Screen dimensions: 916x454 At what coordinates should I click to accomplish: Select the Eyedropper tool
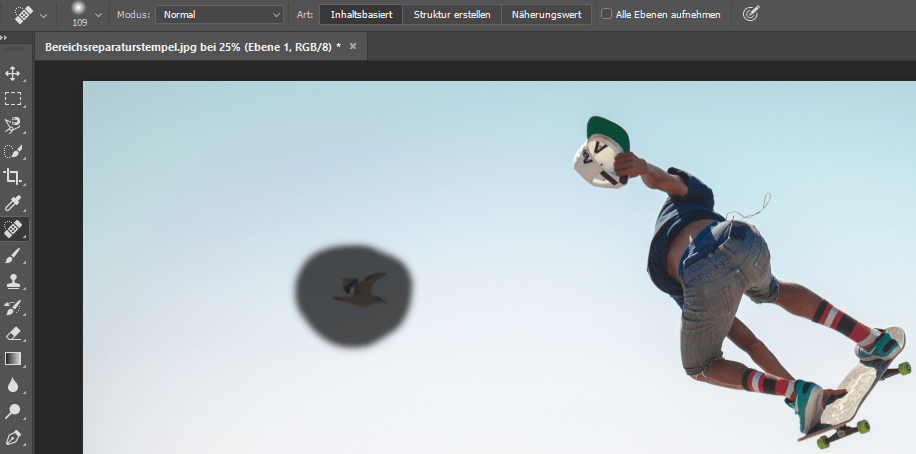(x=13, y=203)
